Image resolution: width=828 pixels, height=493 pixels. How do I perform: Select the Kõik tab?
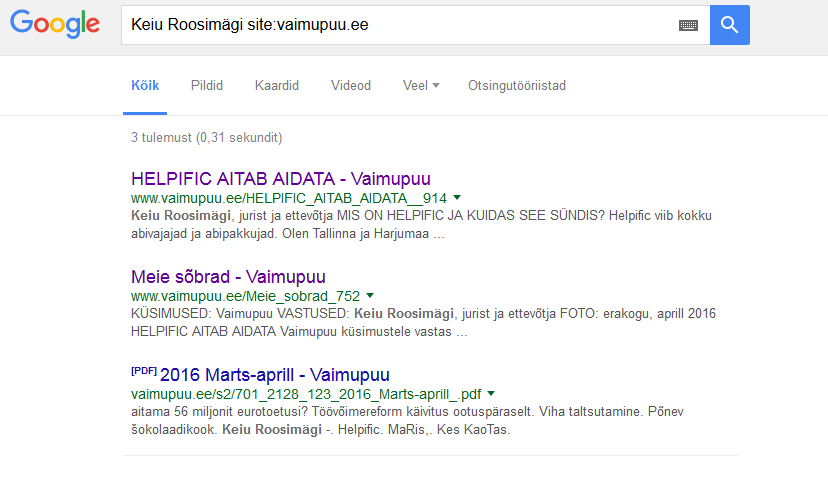click(x=145, y=86)
